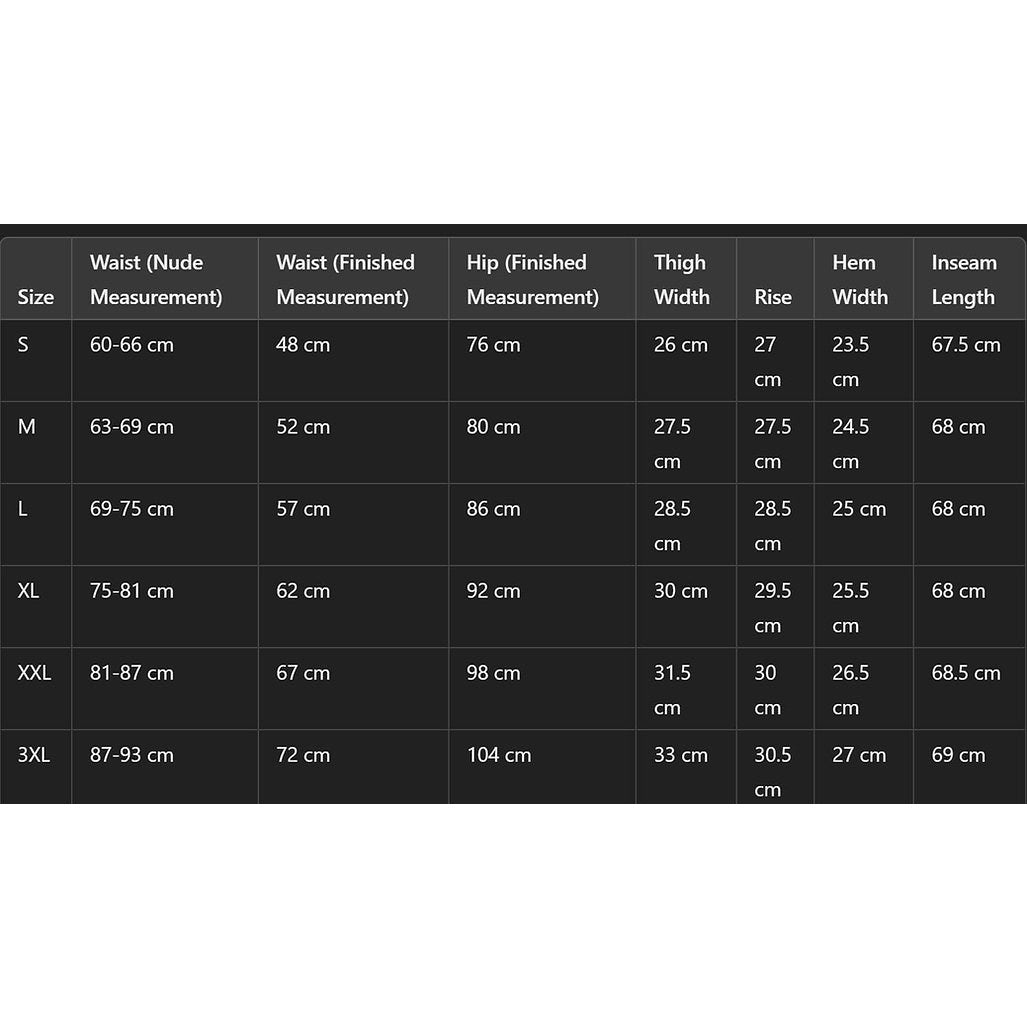1027x1027 pixels.
Task: Click the Thigh Width column header
Action: [681, 280]
